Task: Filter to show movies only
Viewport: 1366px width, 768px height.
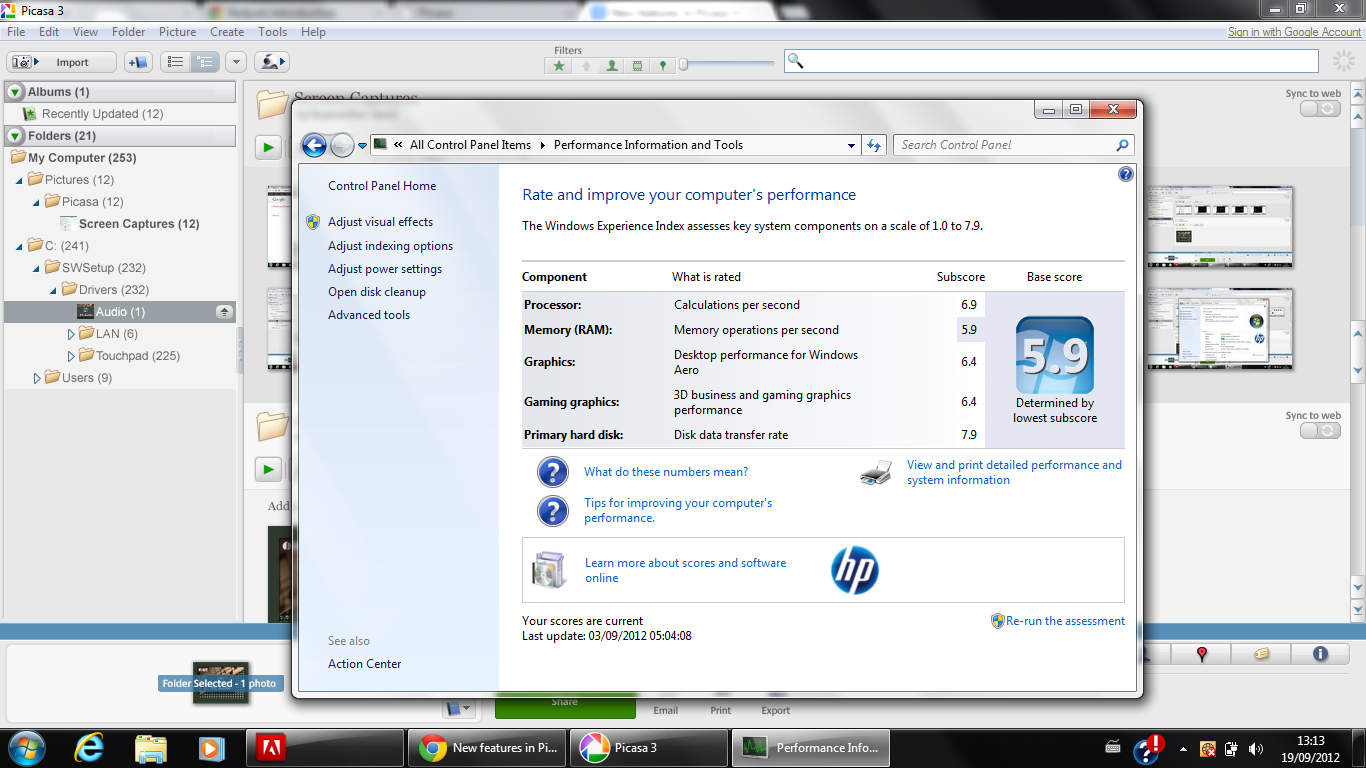Action: point(637,66)
